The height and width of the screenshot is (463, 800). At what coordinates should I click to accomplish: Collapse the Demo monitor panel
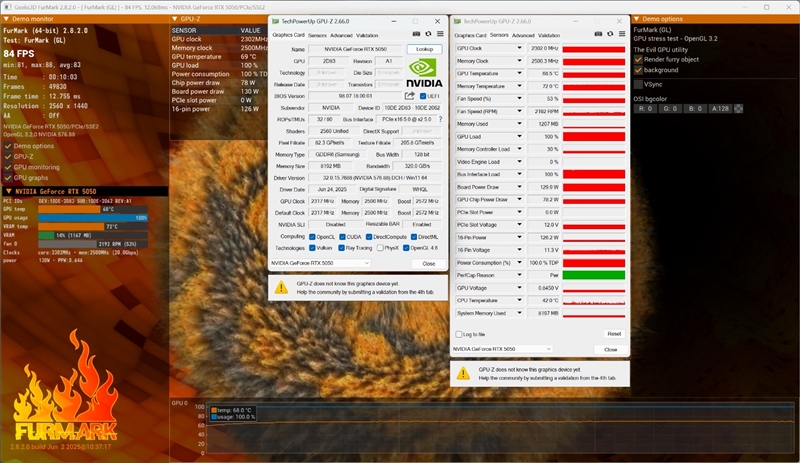[7, 19]
